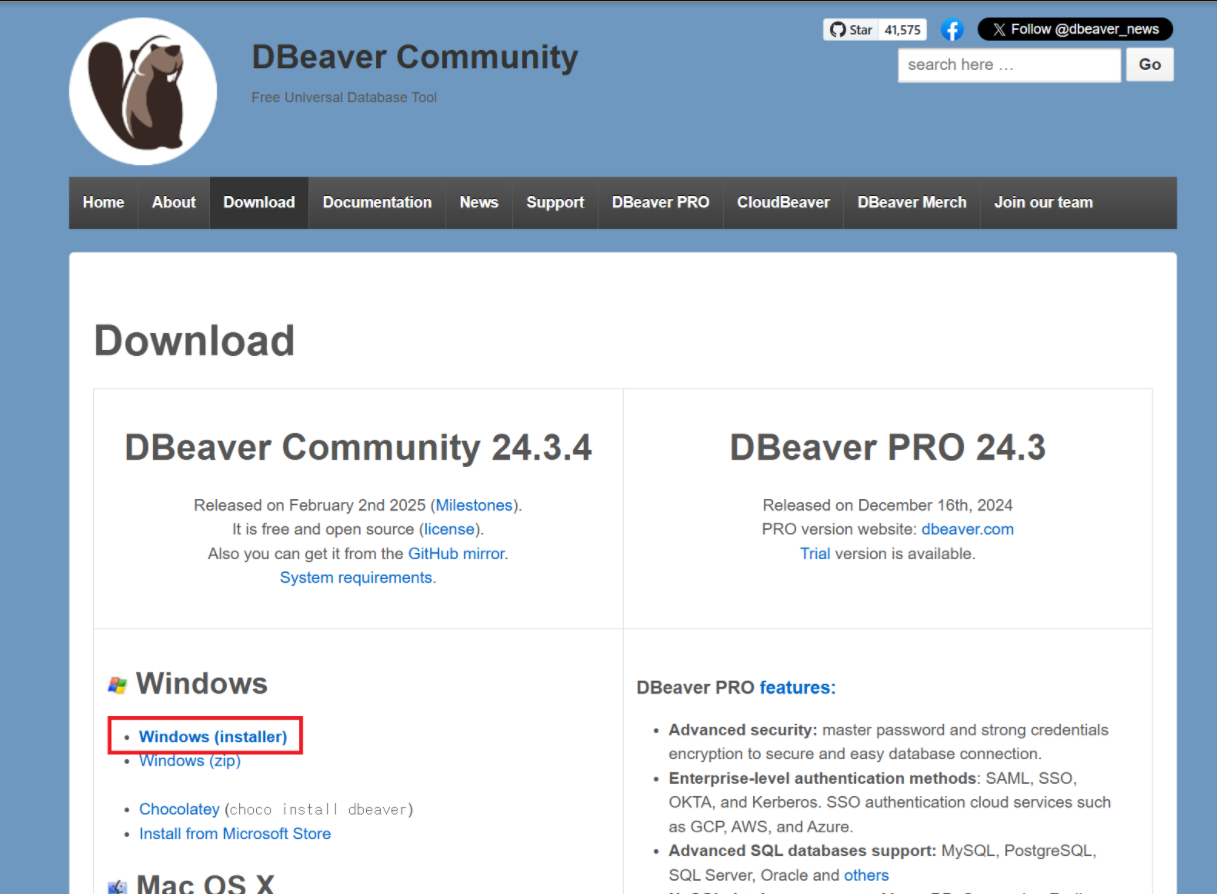1217x894 pixels.
Task: Submit search with the Go button
Action: (x=1150, y=65)
